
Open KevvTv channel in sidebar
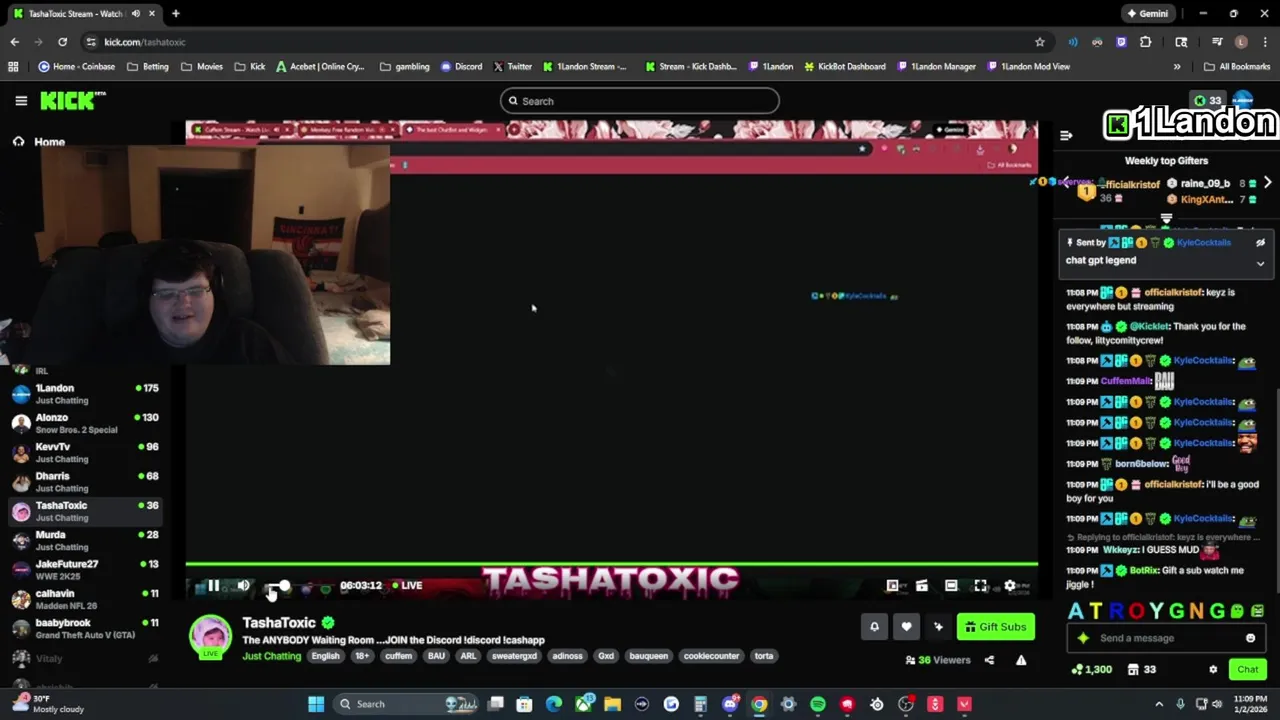pyautogui.click(x=86, y=452)
